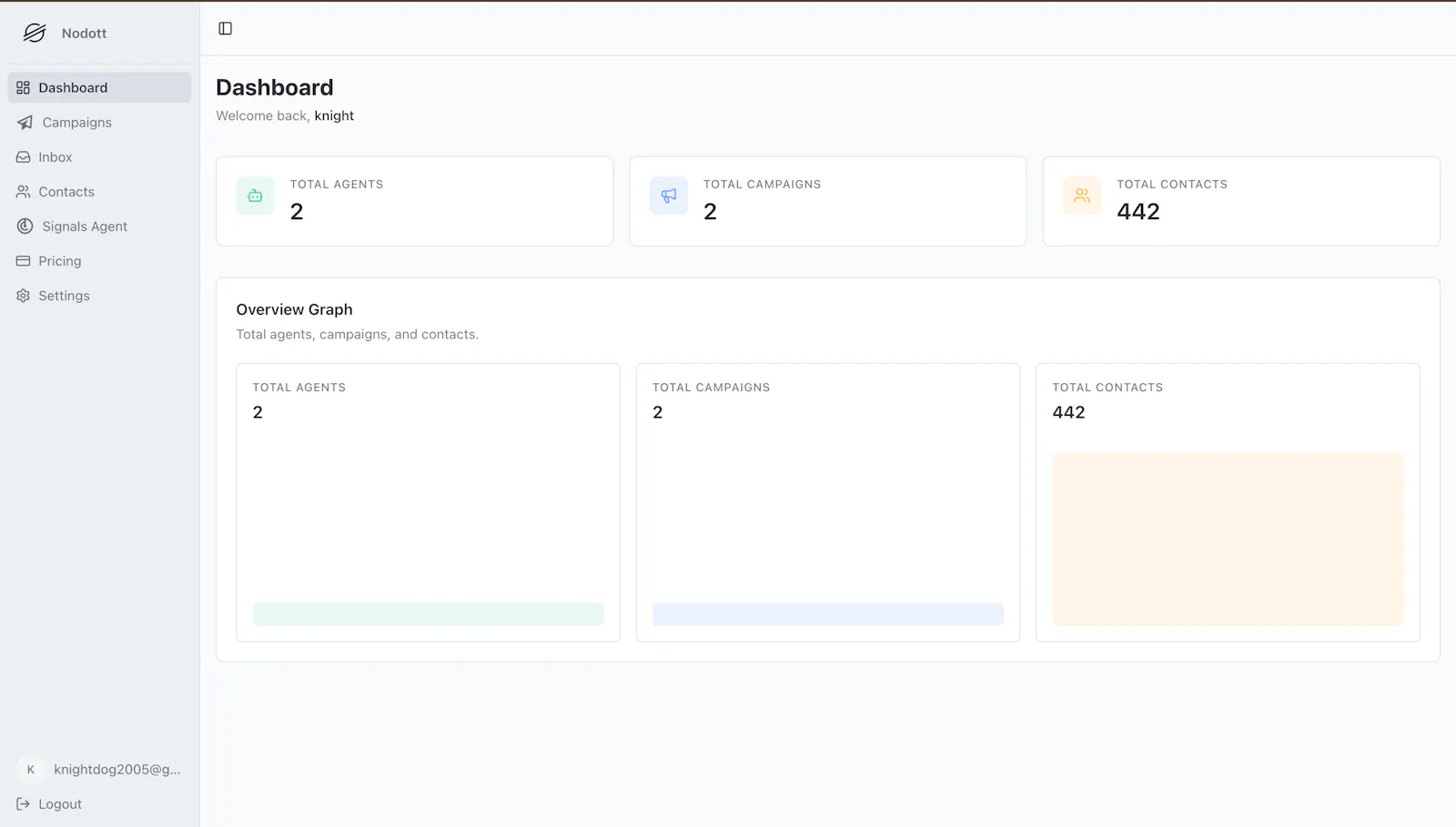Click the green Total Agents graph bar
Viewport: 1456px width, 827px height.
click(x=428, y=614)
